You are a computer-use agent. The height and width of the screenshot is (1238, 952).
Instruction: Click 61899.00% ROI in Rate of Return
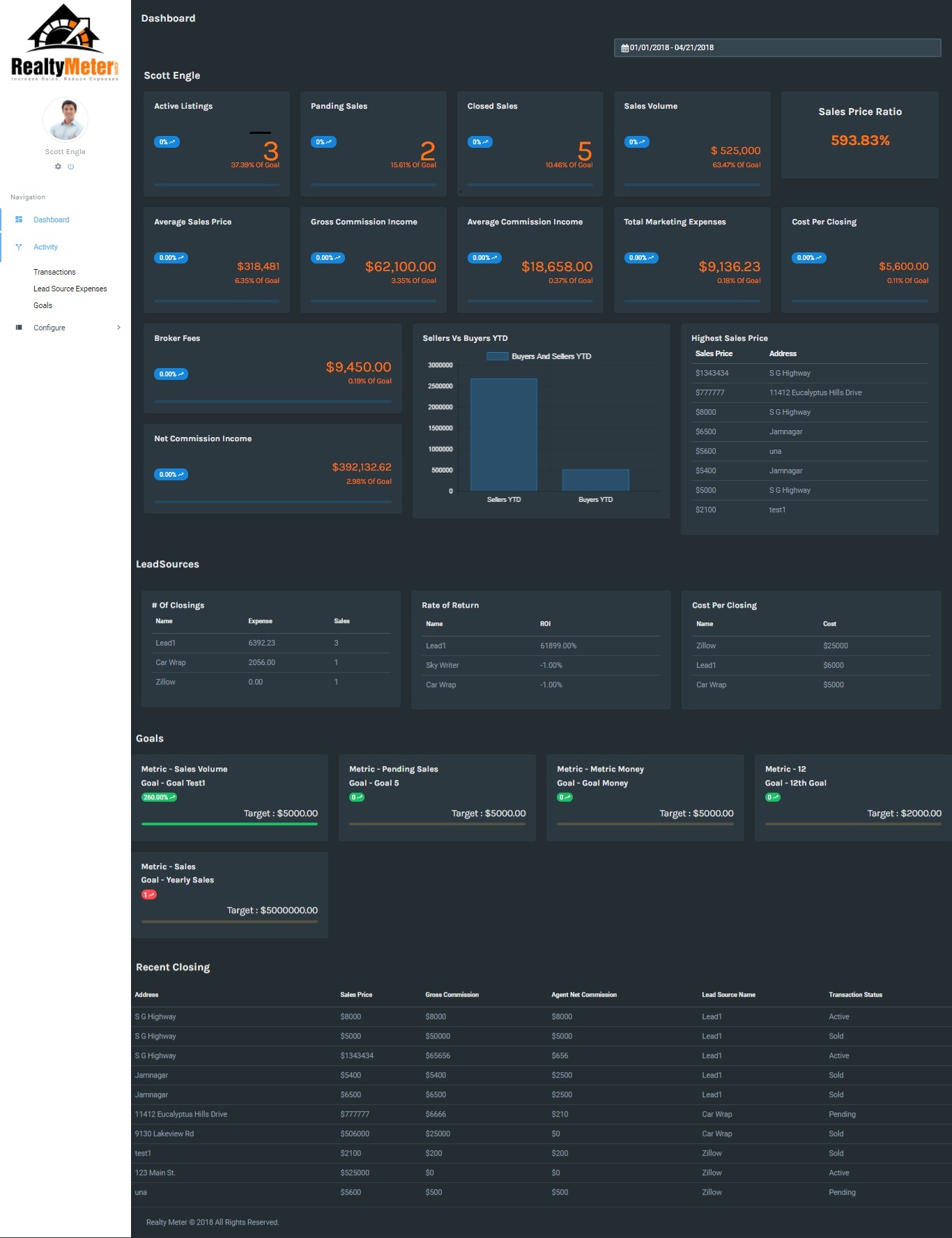[558, 645]
